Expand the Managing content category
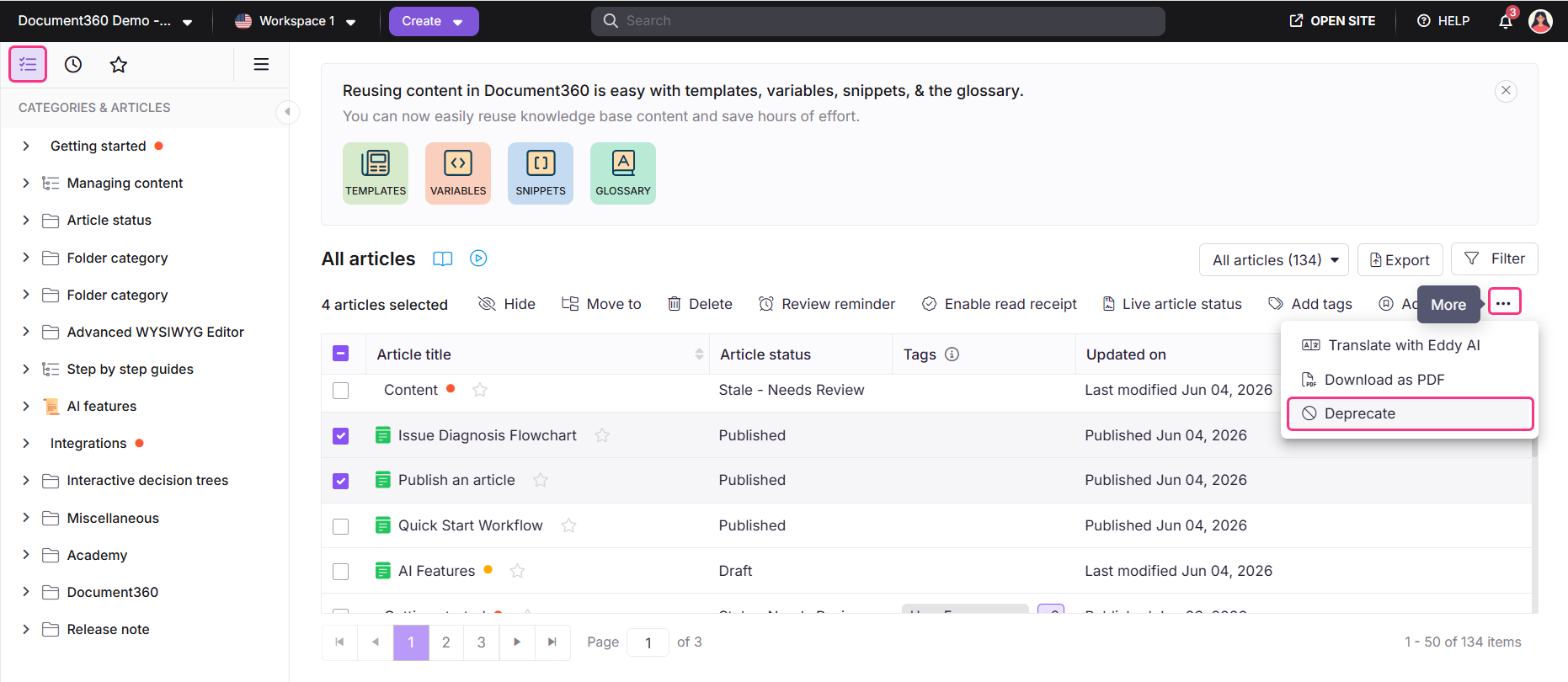Viewport: 1568px width, 682px height. click(x=26, y=183)
